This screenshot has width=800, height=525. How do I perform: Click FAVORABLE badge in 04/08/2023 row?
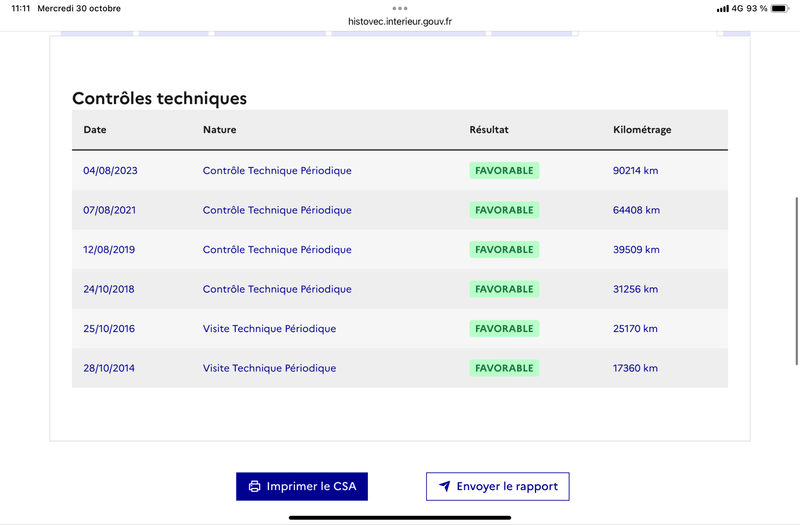(504, 170)
